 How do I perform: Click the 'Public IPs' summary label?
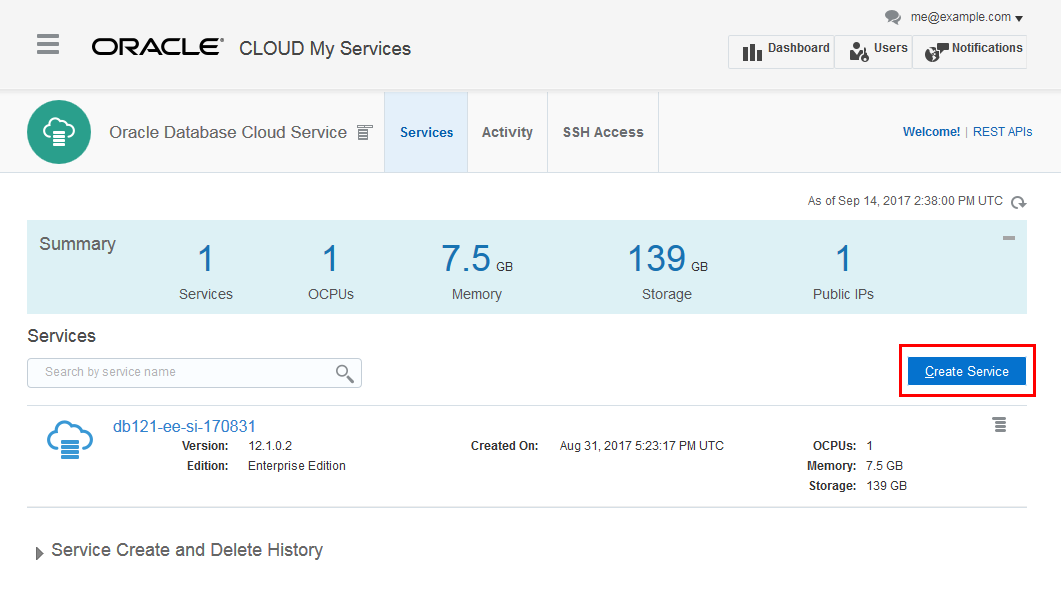pos(843,294)
